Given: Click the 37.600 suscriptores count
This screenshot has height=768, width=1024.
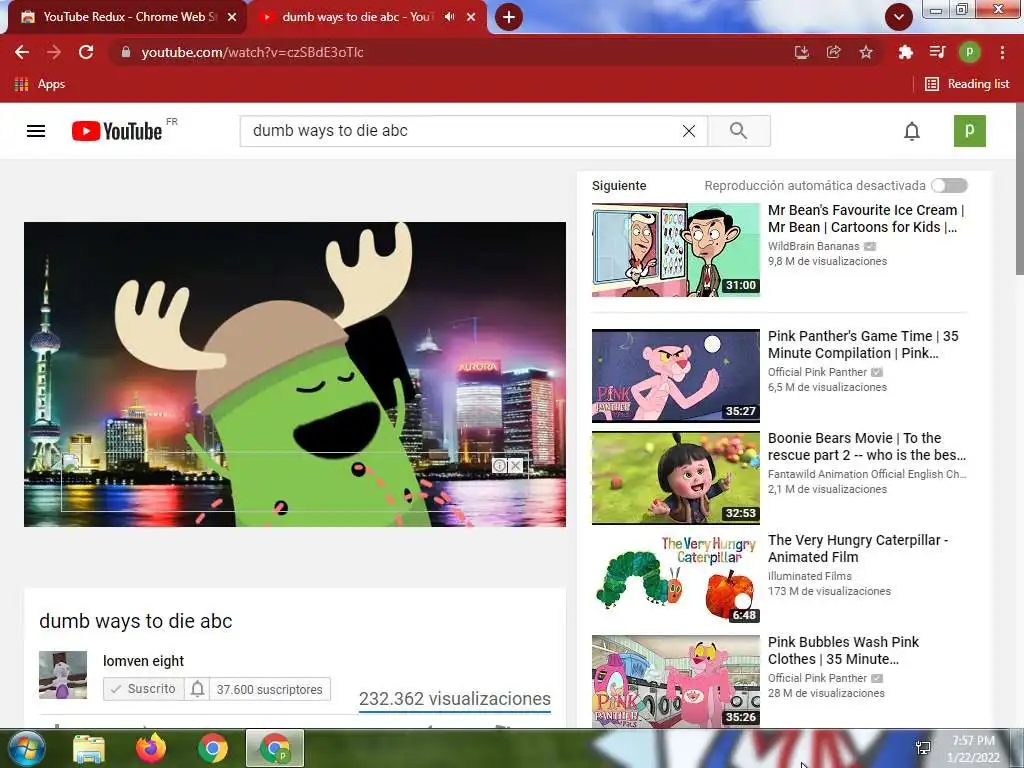Looking at the screenshot, I should coord(270,690).
